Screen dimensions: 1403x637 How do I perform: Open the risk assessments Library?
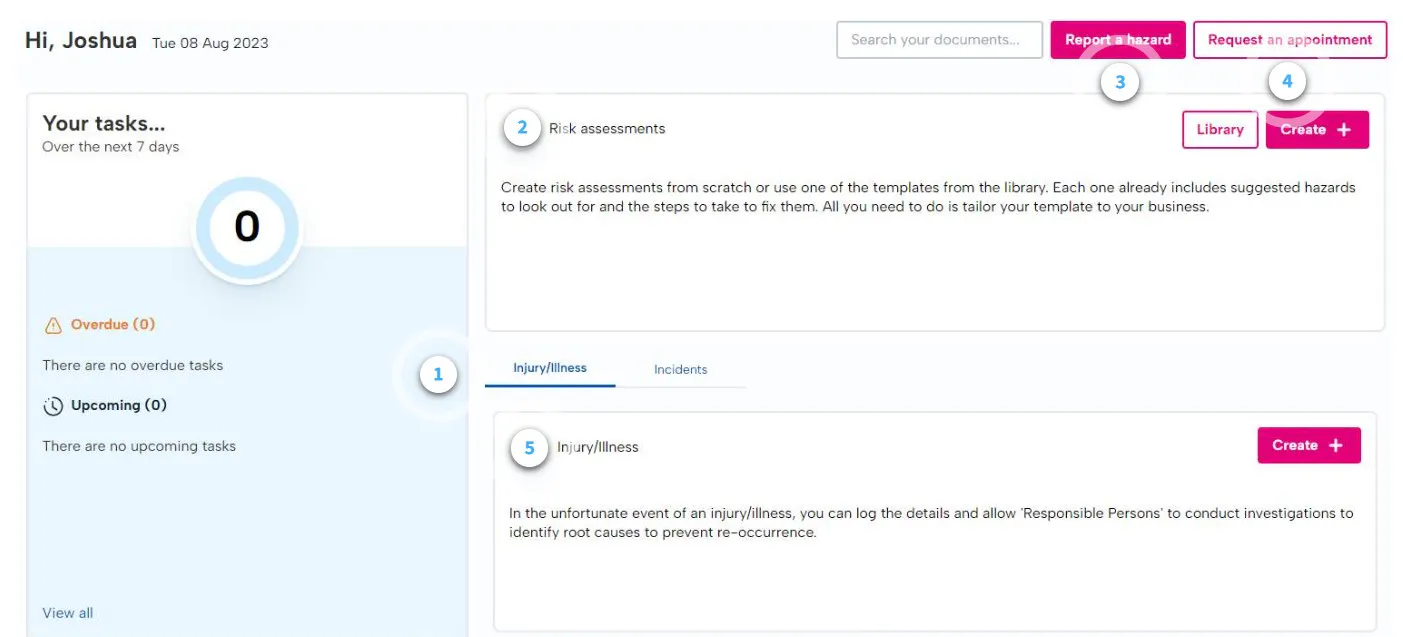[x=1220, y=129]
